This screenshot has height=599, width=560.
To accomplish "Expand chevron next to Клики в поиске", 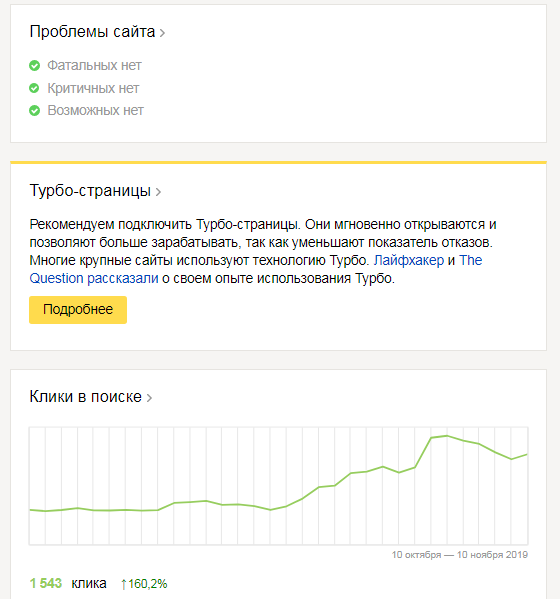I will [x=149, y=398].
